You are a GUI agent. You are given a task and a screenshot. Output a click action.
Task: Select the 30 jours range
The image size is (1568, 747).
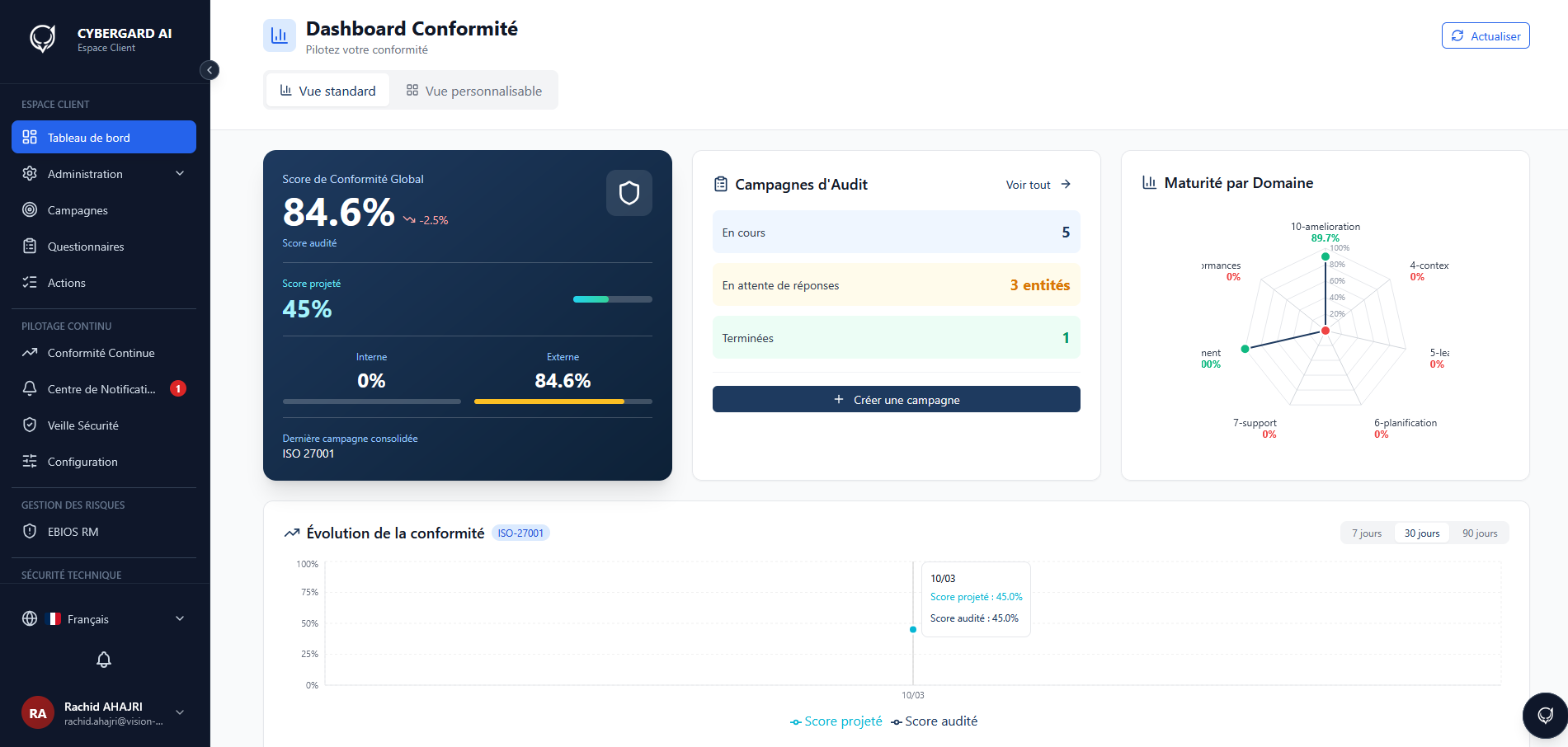click(1422, 533)
